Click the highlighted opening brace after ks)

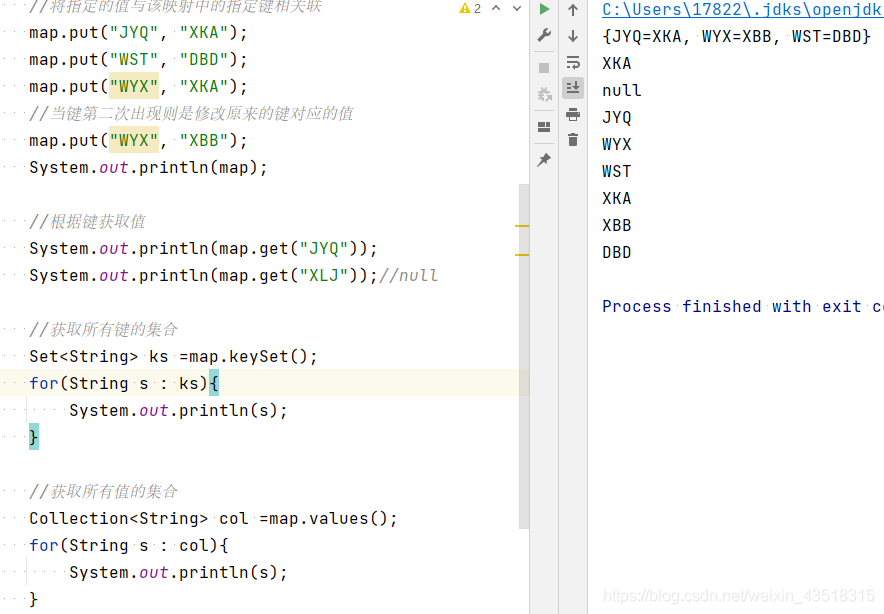point(214,383)
